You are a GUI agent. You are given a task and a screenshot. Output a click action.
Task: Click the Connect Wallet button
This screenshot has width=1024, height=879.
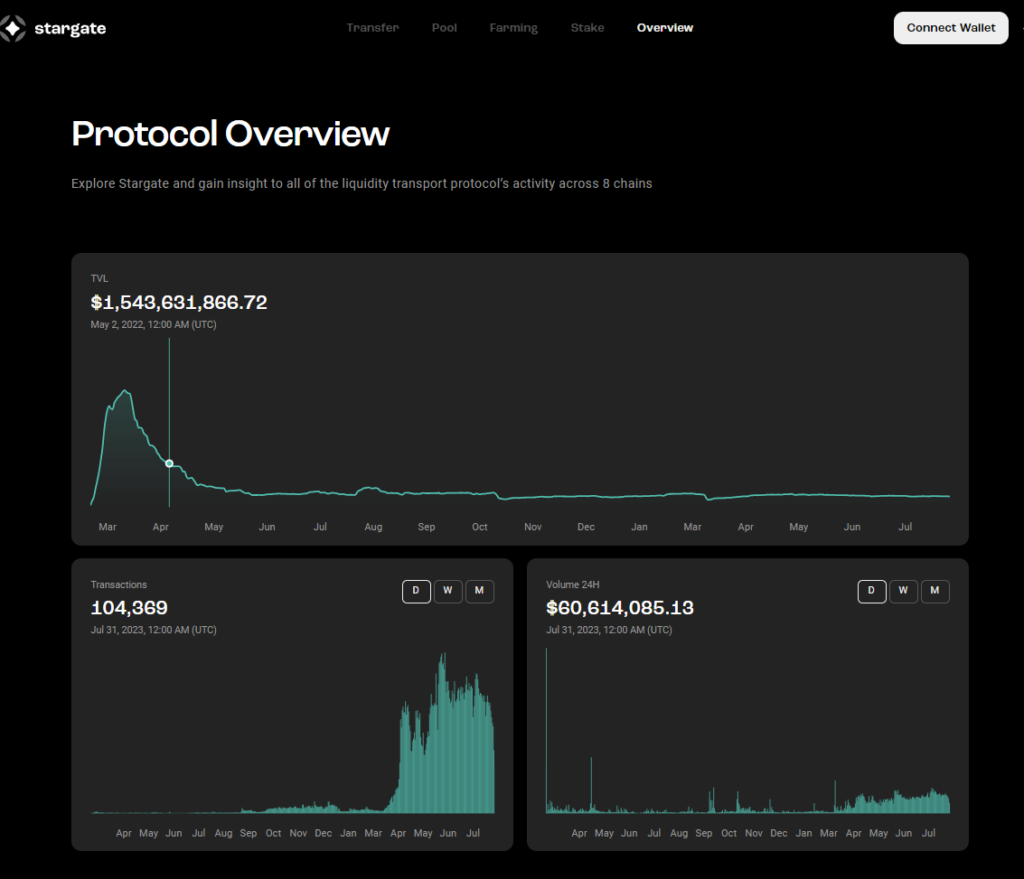950,28
